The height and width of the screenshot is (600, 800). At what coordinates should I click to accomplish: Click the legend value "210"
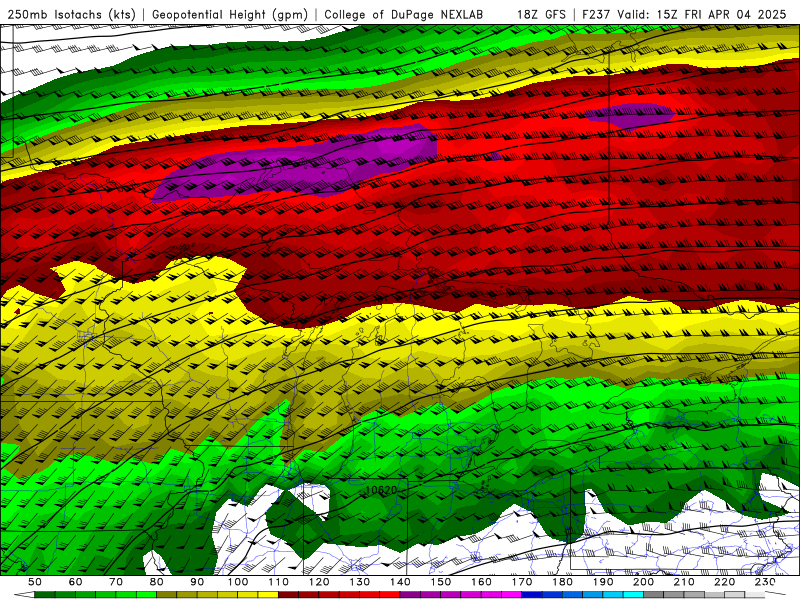(x=684, y=582)
